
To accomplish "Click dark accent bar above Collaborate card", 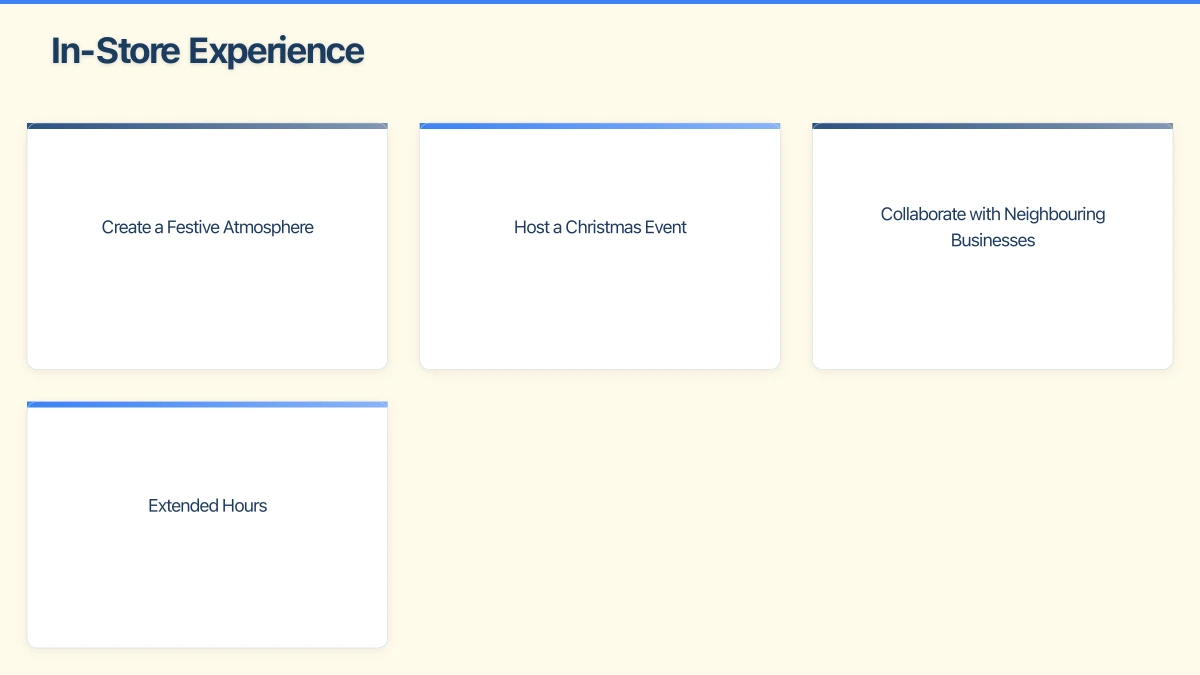I will (x=992, y=126).
